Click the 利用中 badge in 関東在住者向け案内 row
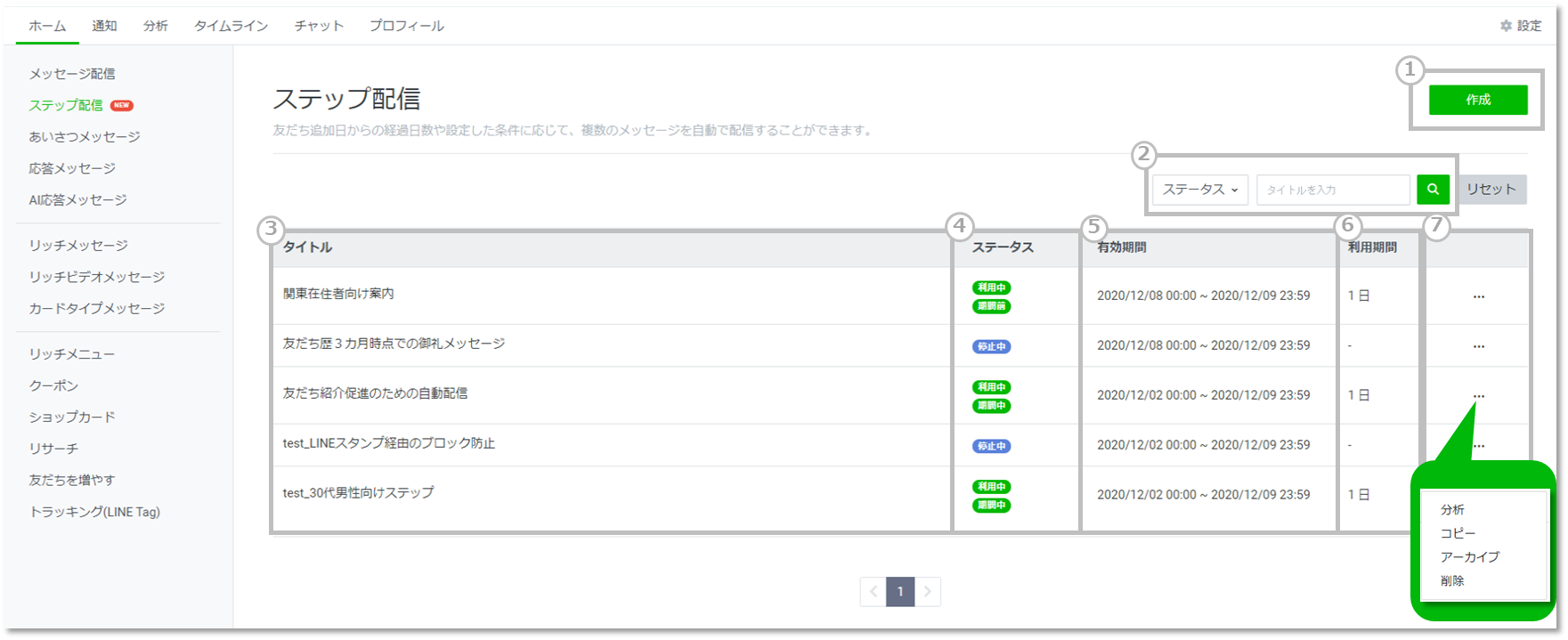Screen dimensions: 1568x640 [x=991, y=288]
